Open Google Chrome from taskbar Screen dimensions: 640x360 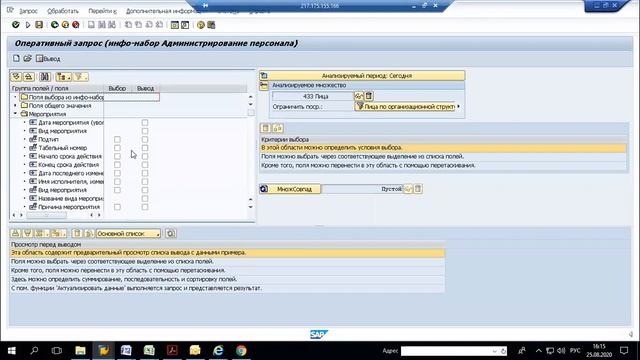pyautogui.click(x=241, y=351)
